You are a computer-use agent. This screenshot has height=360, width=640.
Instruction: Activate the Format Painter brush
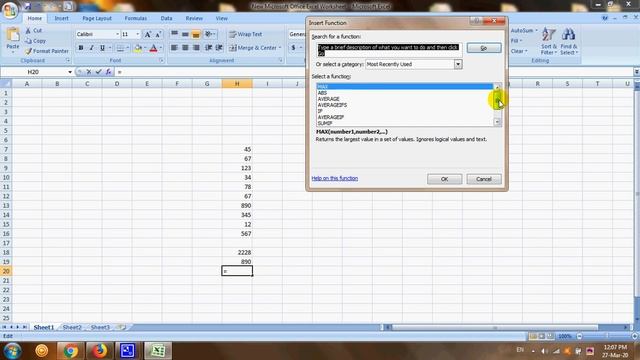(x=47, y=51)
